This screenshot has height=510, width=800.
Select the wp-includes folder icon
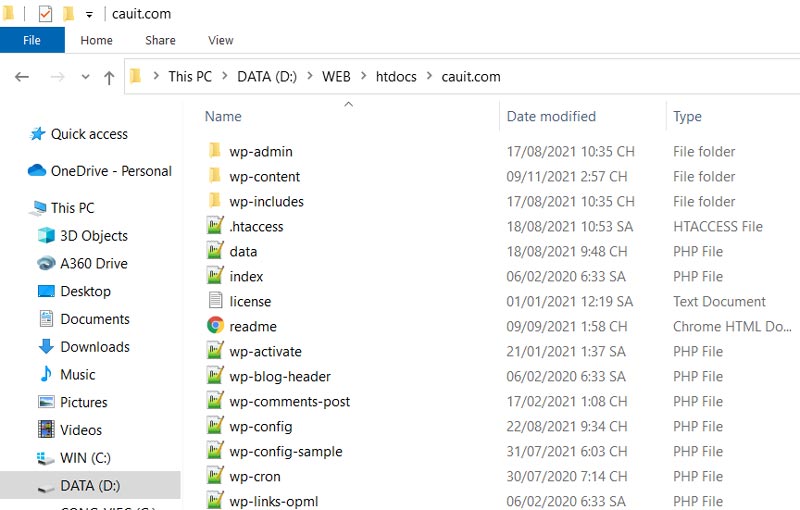[215, 201]
